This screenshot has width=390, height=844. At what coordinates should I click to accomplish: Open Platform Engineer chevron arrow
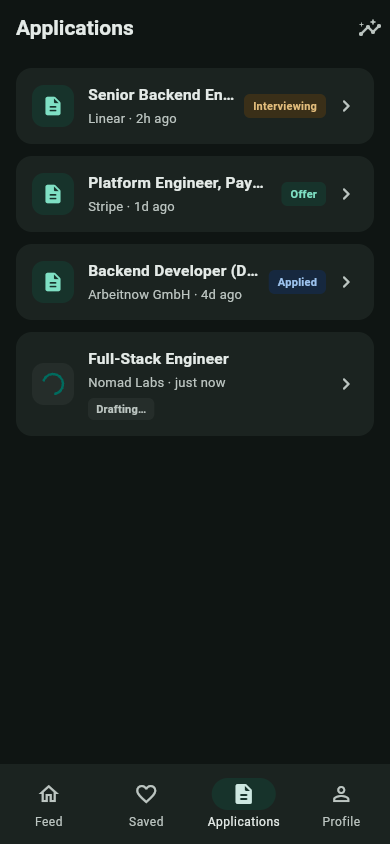click(346, 194)
